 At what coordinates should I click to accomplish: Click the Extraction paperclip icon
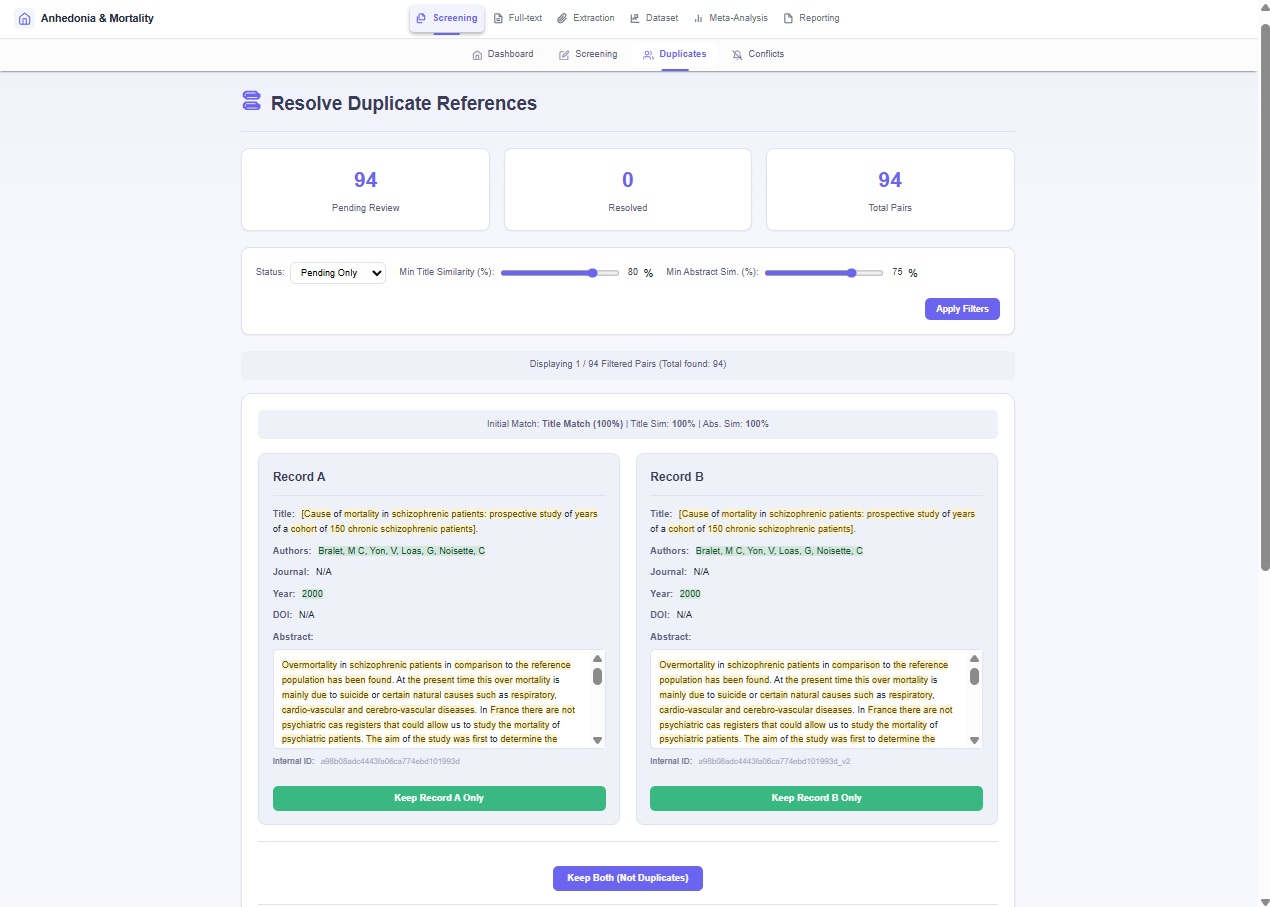[562, 18]
